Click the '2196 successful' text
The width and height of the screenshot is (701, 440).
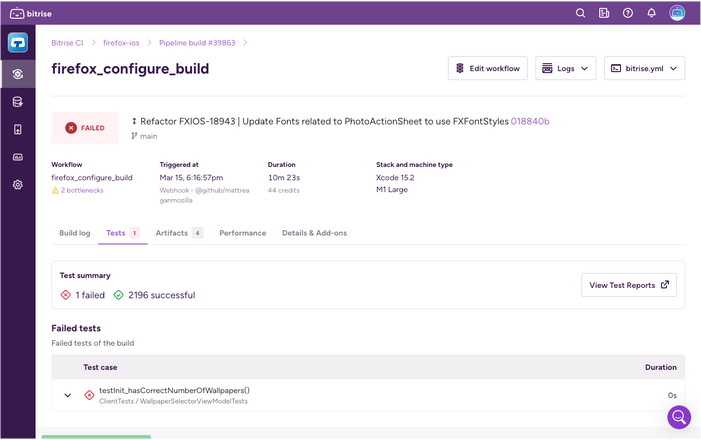161,295
